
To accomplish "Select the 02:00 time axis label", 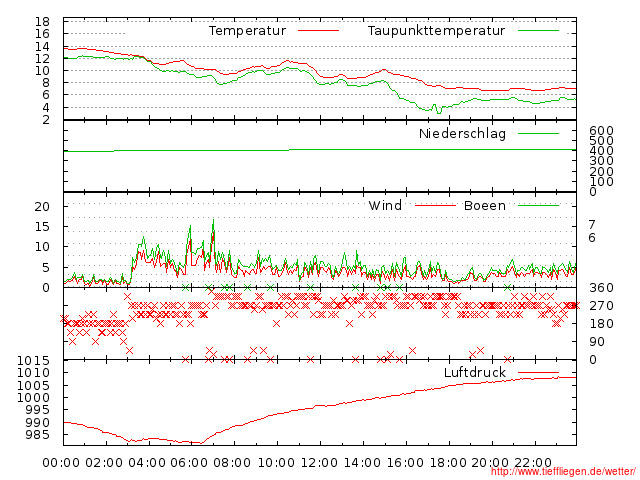I will click(104, 463).
